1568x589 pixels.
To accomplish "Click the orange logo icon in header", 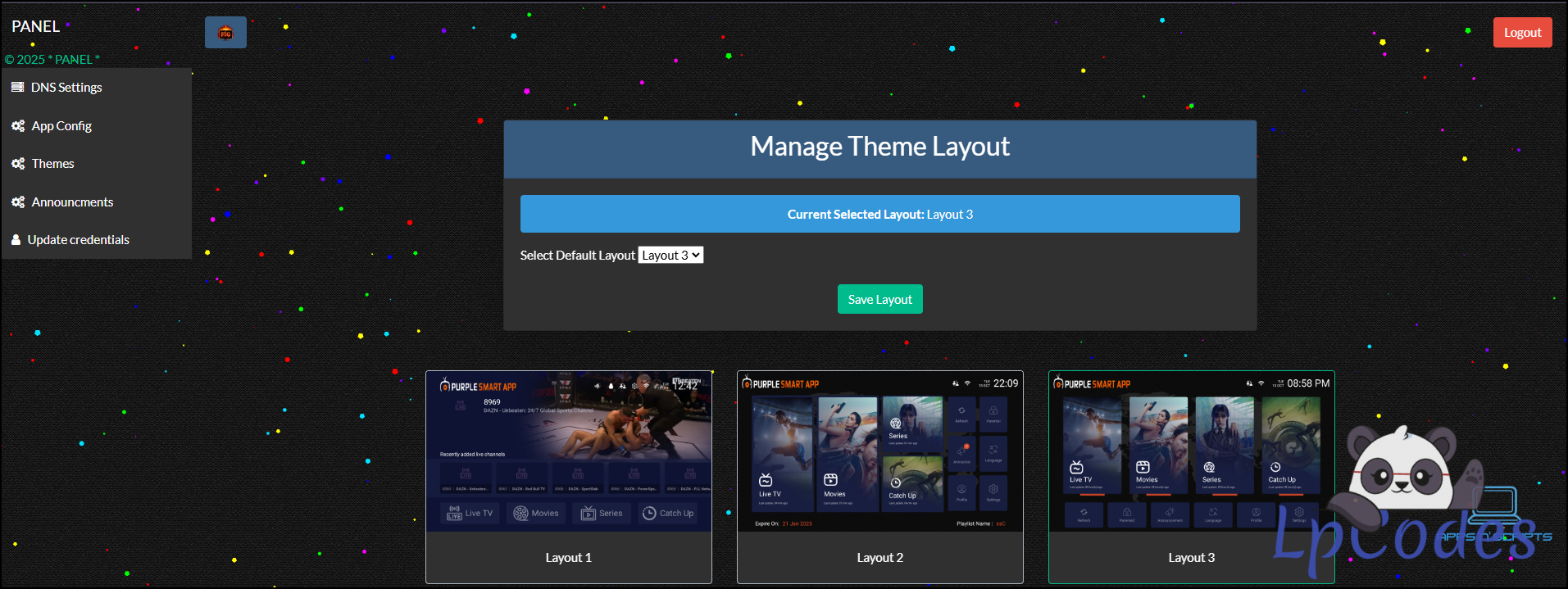I will click(x=225, y=33).
